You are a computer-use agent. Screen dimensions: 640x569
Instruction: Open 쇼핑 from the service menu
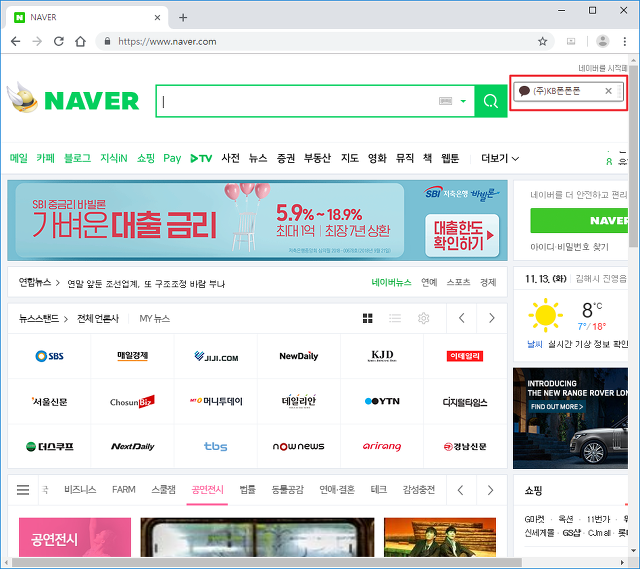point(146,158)
